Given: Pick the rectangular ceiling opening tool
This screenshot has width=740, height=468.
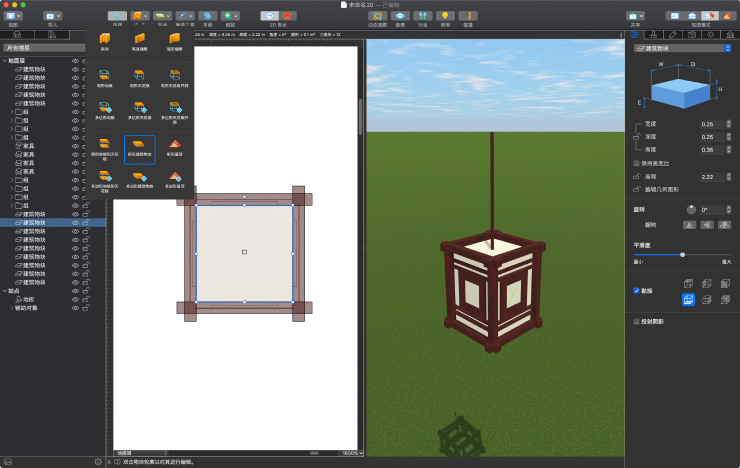Looking at the screenshot, I should [x=175, y=78].
